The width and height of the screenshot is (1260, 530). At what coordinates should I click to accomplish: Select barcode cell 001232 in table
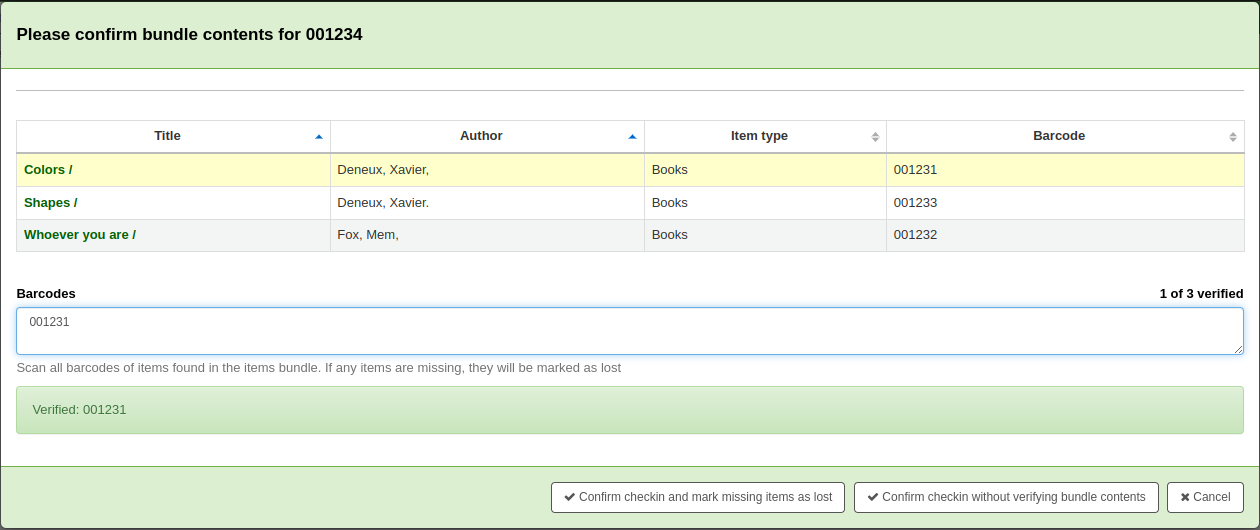coord(916,235)
